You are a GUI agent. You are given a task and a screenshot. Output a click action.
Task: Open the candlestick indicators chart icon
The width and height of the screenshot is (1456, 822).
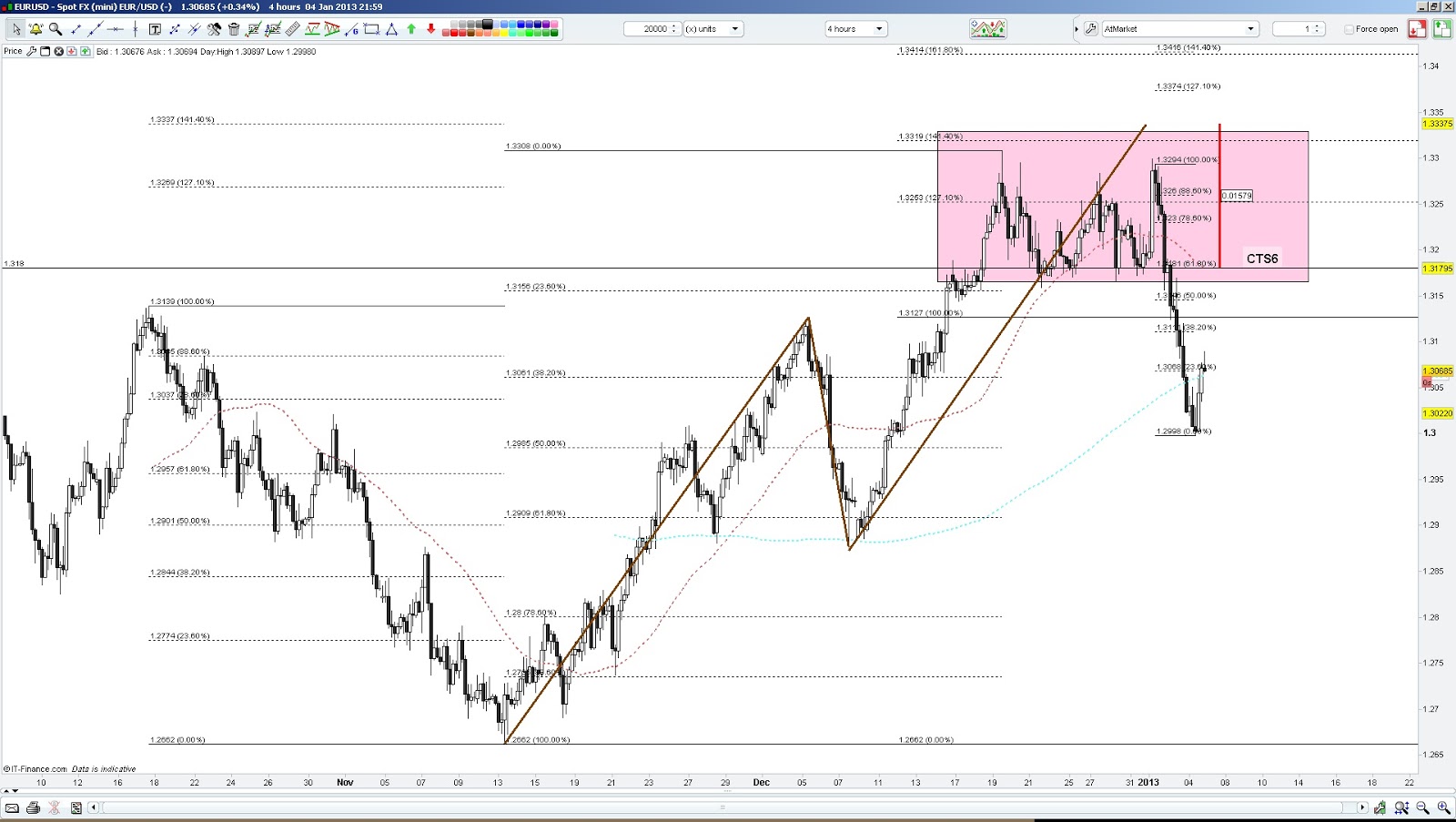987,29
